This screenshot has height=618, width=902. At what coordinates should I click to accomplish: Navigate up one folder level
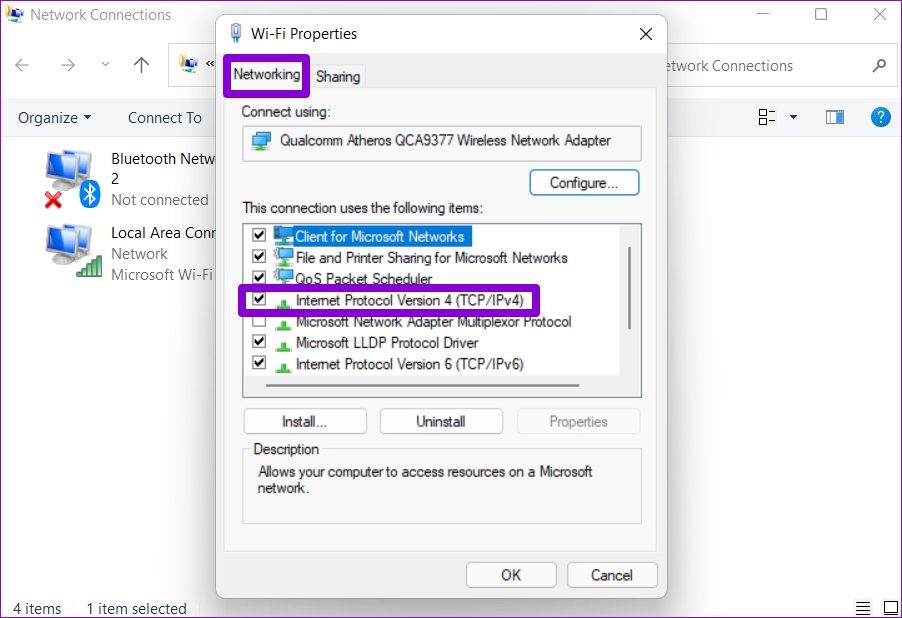(x=142, y=64)
